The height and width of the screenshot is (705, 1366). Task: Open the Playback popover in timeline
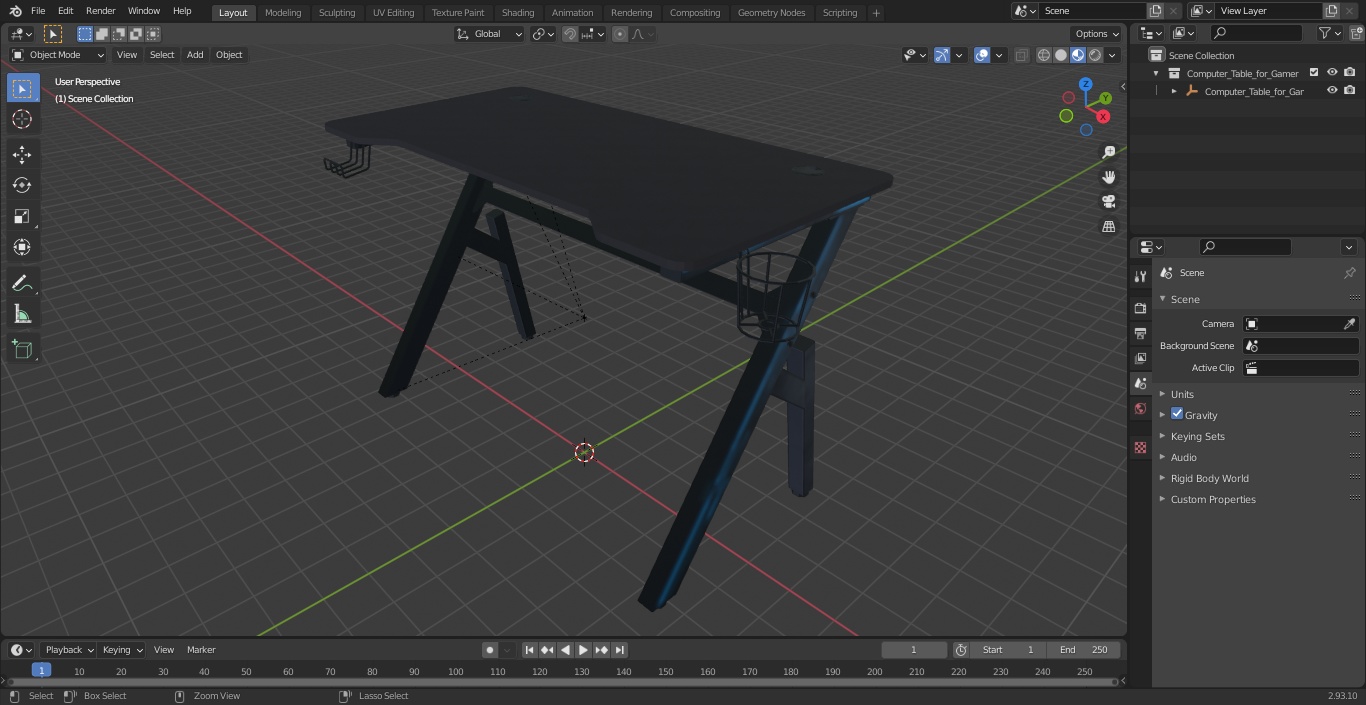[x=69, y=650]
